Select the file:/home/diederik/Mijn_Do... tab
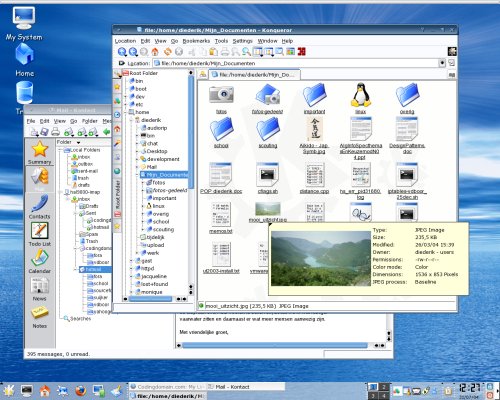The height and width of the screenshot is (400, 500). click(x=254, y=75)
